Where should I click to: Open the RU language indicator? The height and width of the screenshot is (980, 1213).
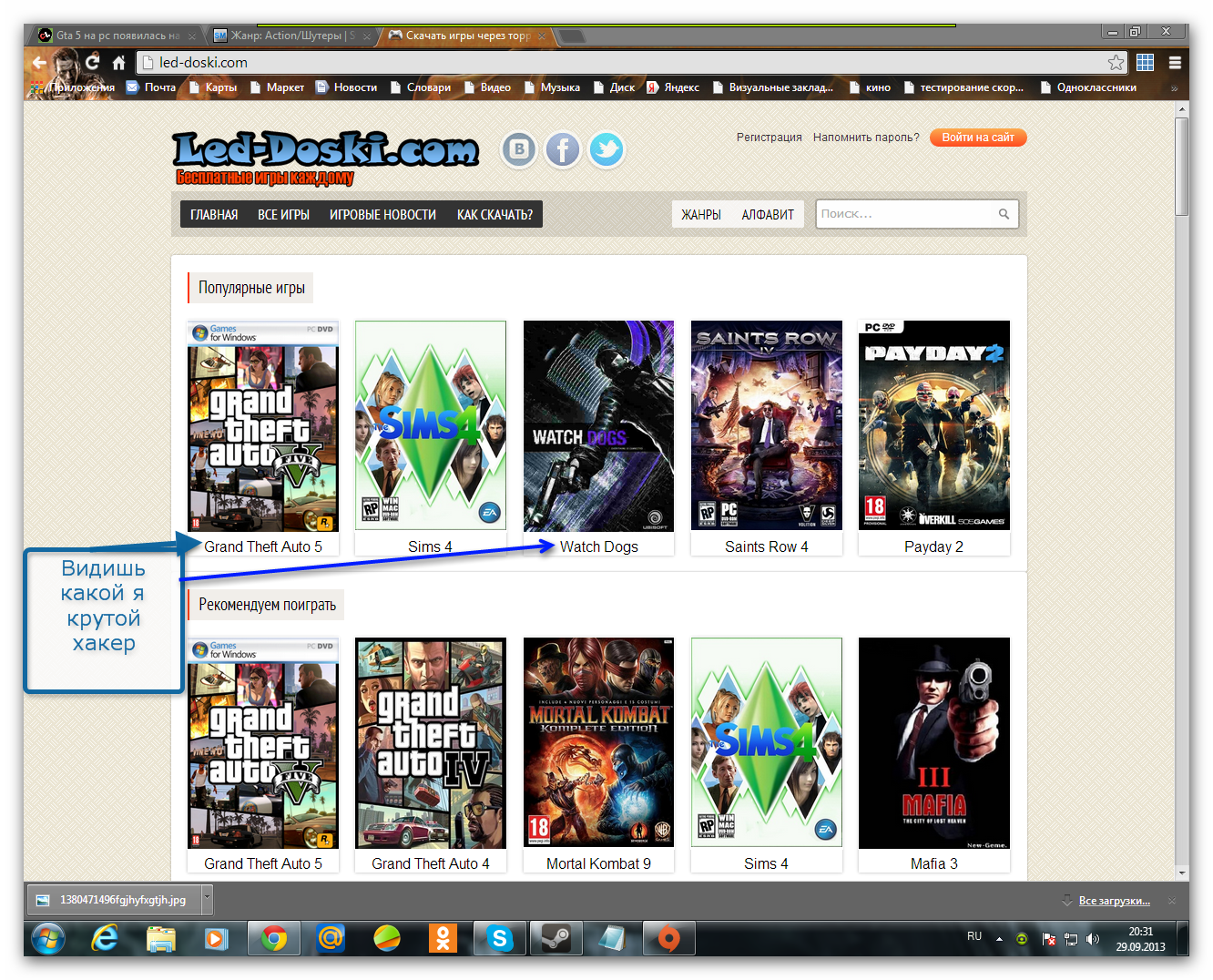[x=974, y=936]
